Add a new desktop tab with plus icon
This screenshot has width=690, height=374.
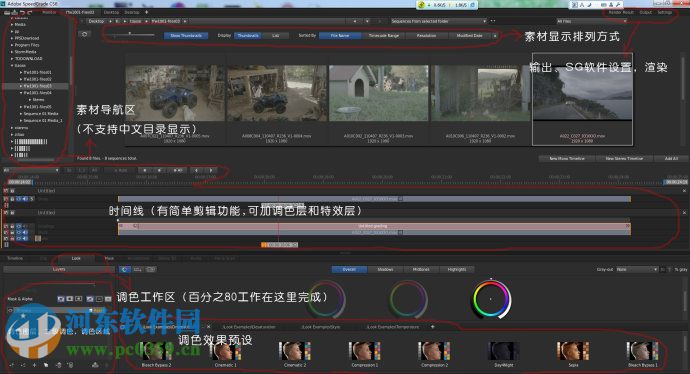[147, 12]
